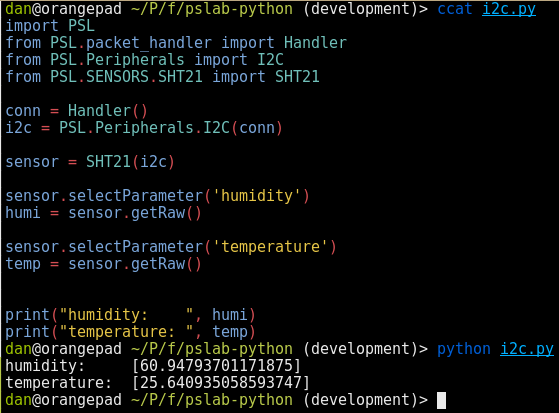Click the 'temp = sensor.getRaw()' line
559x413 pixels.
103,264
